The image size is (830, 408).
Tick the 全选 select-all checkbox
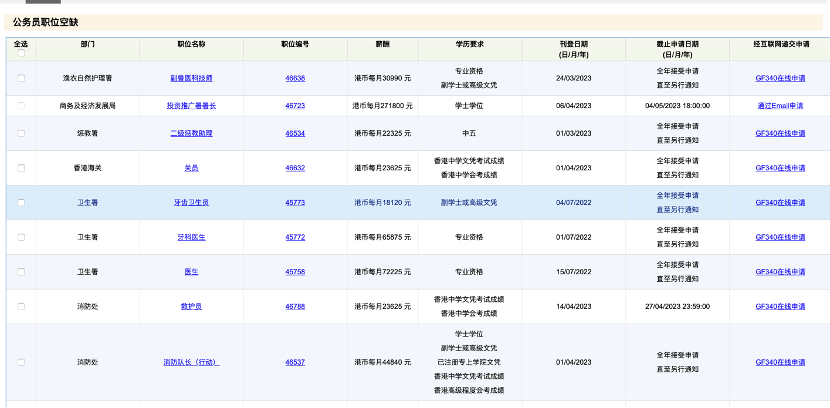point(21,54)
